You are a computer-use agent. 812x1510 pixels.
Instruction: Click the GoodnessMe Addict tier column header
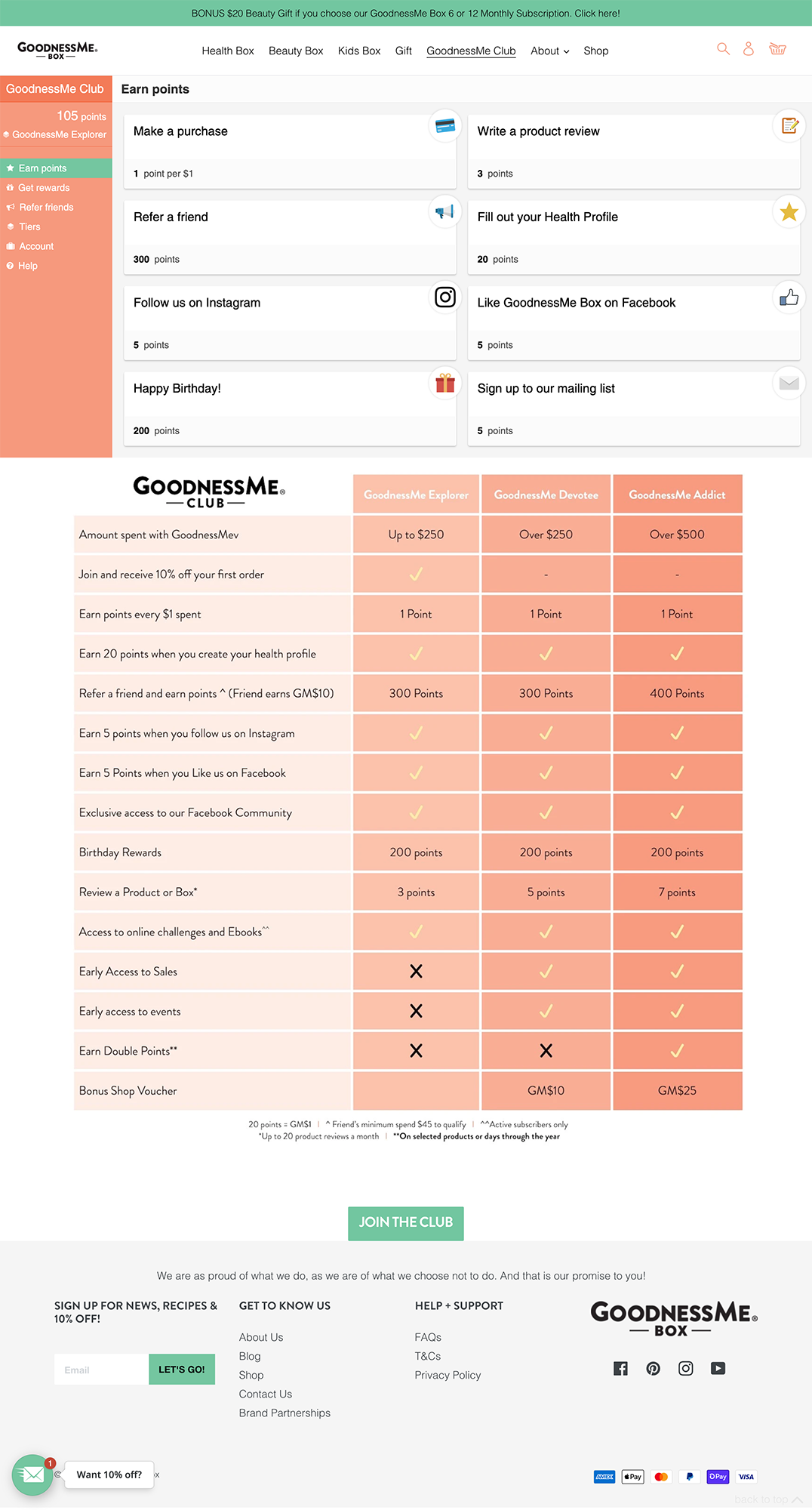(677, 495)
